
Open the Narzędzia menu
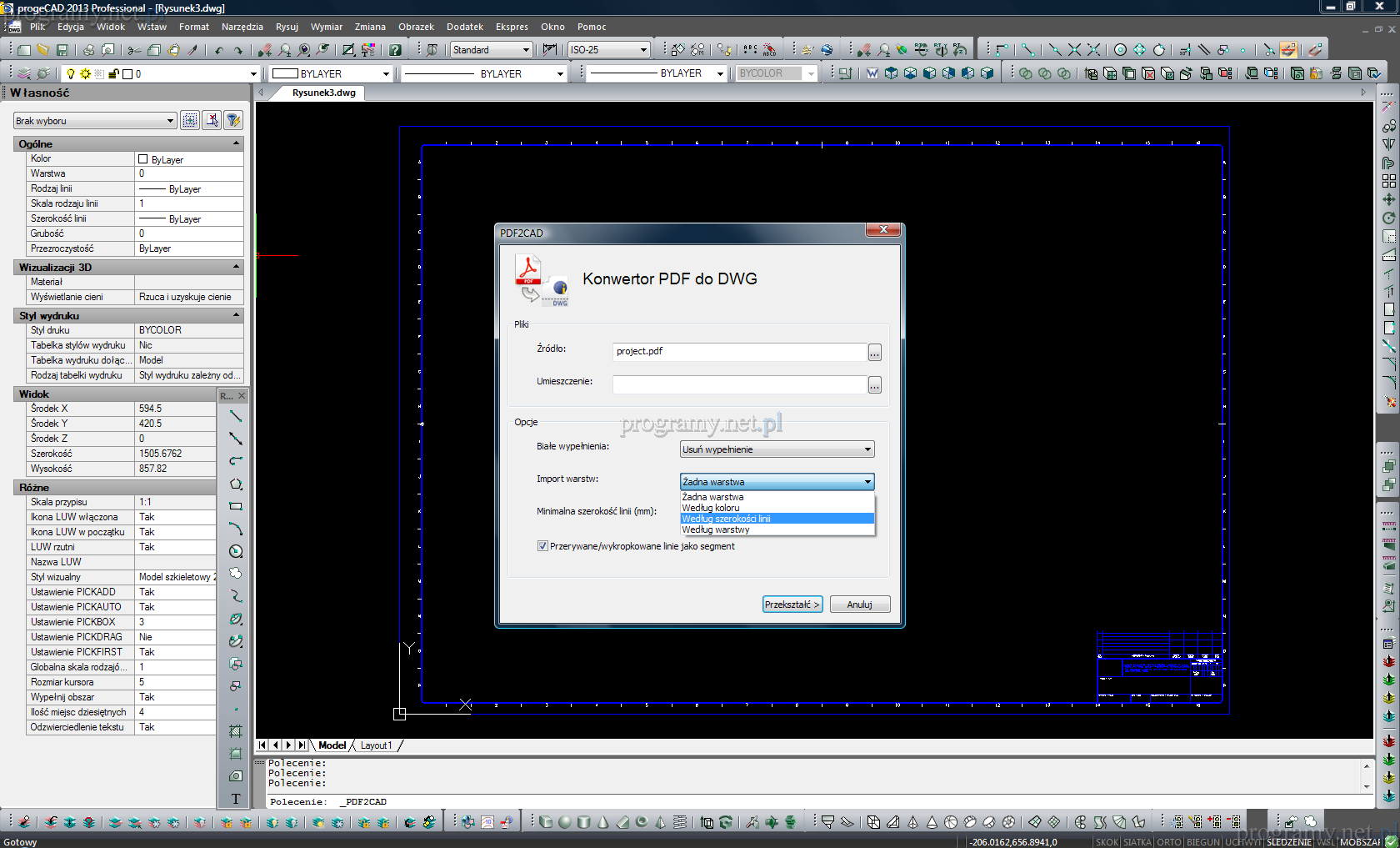click(242, 27)
